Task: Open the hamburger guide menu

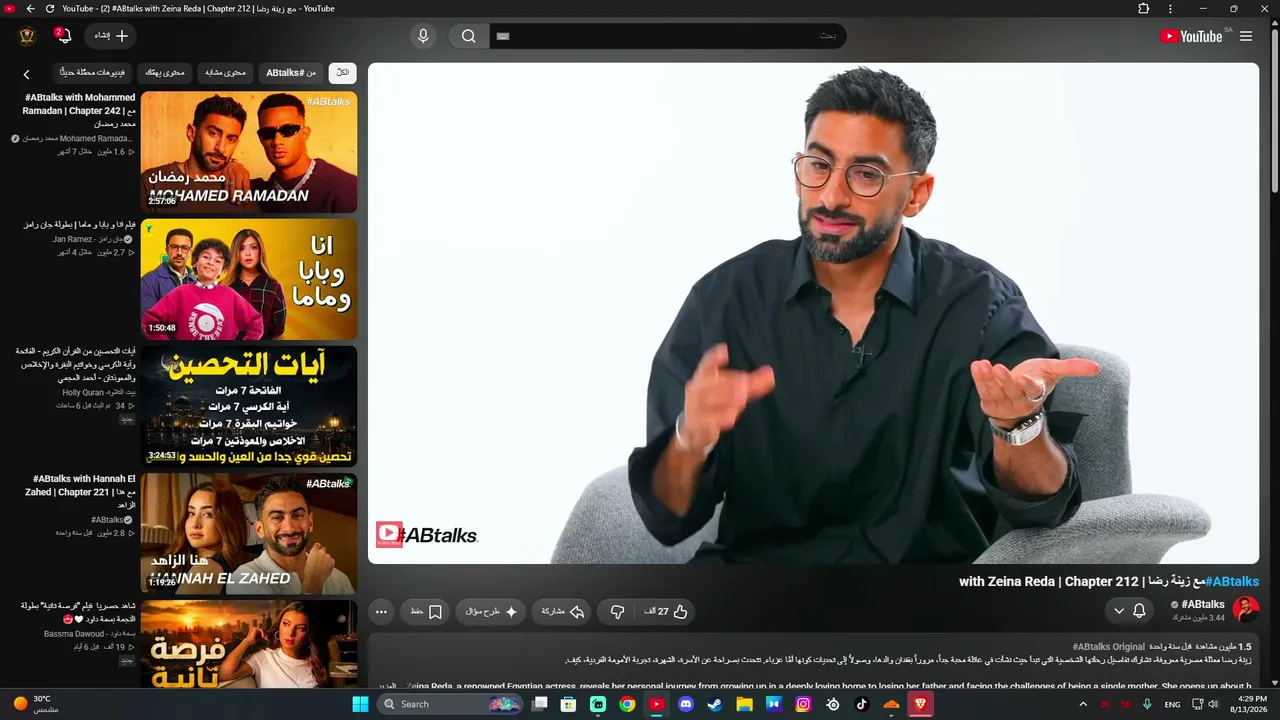Action: point(1246,36)
